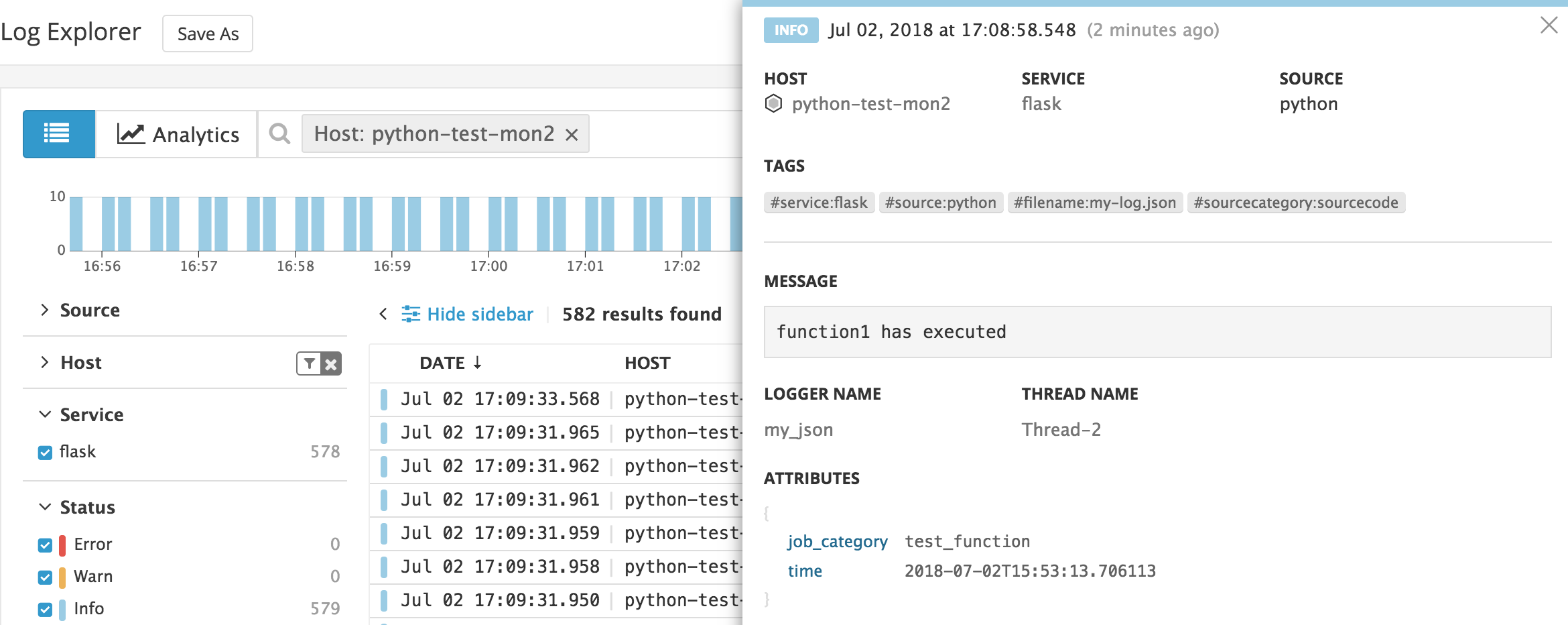This screenshot has height=625, width=1568.
Task: Collapse the Service facet
Action: (x=44, y=414)
